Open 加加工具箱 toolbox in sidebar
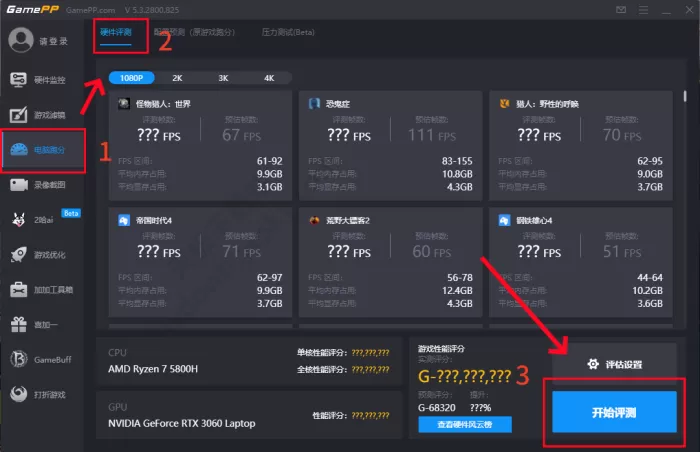Viewport: 700px width, 452px height. point(42,290)
